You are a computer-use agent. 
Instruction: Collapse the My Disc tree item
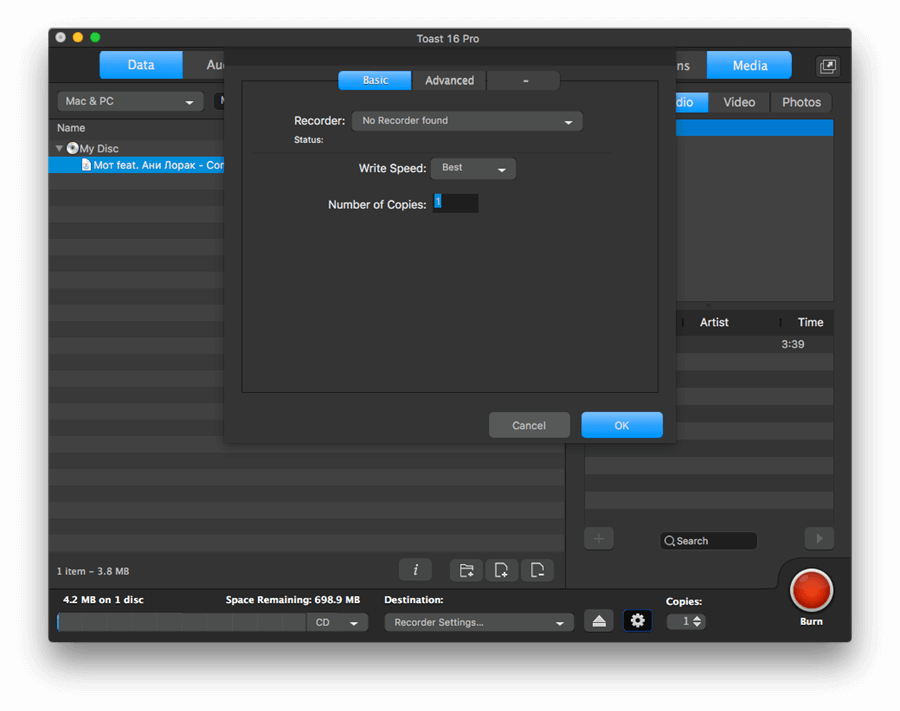click(59, 148)
